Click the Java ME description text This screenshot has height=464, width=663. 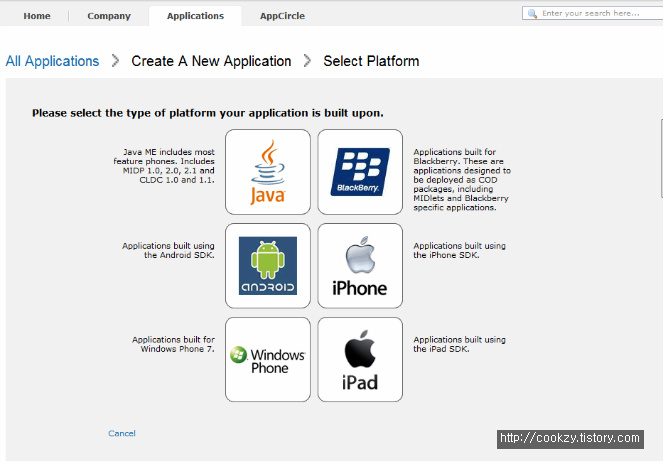(x=164, y=166)
